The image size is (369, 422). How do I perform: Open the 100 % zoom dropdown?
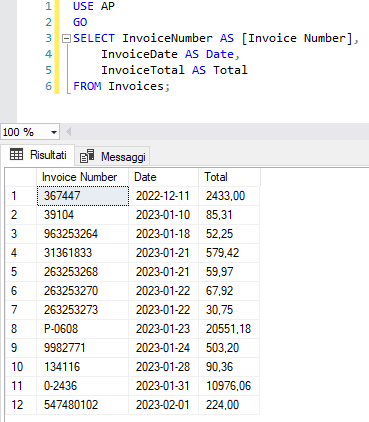click(53, 132)
